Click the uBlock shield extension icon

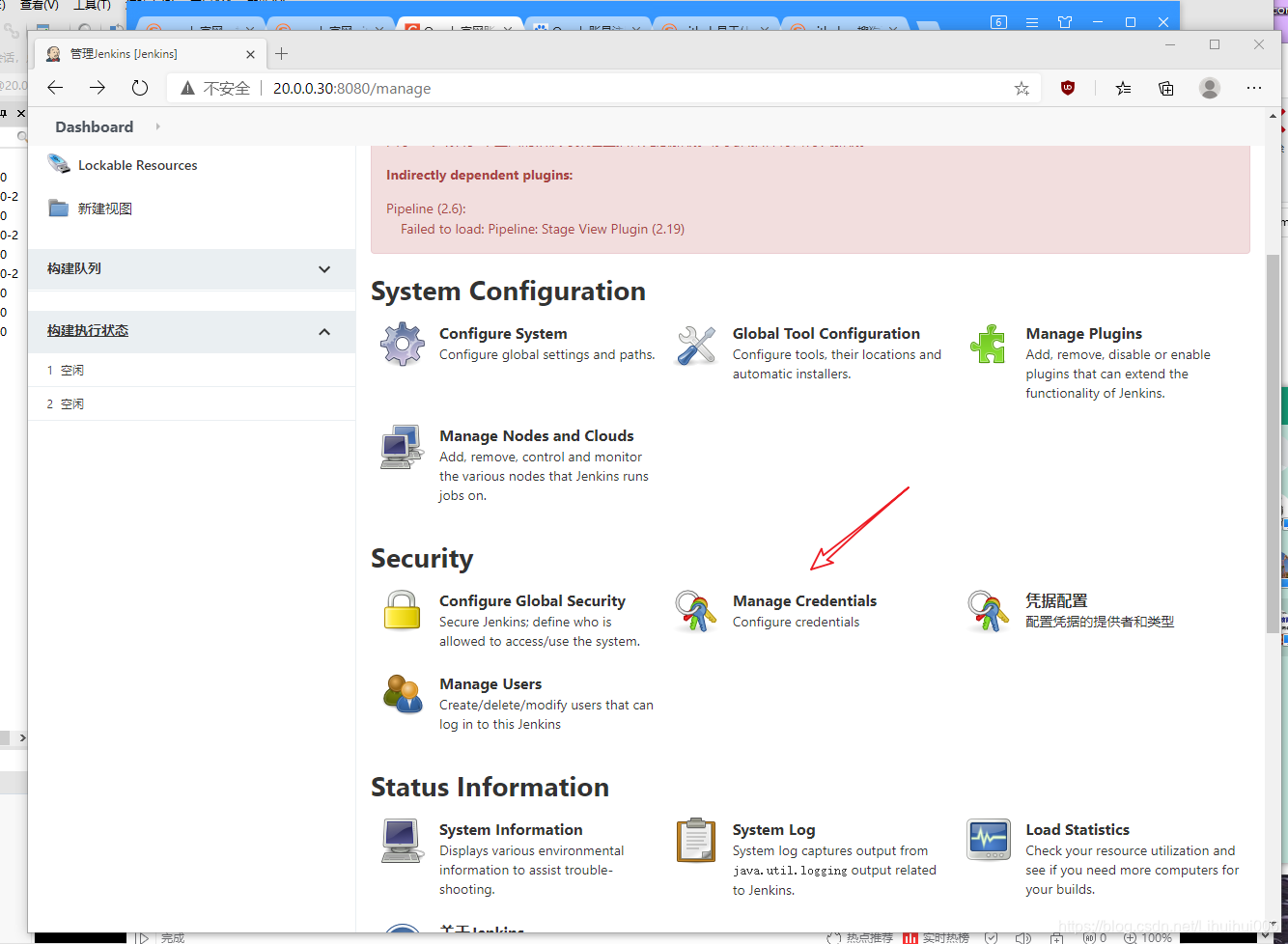click(1068, 88)
